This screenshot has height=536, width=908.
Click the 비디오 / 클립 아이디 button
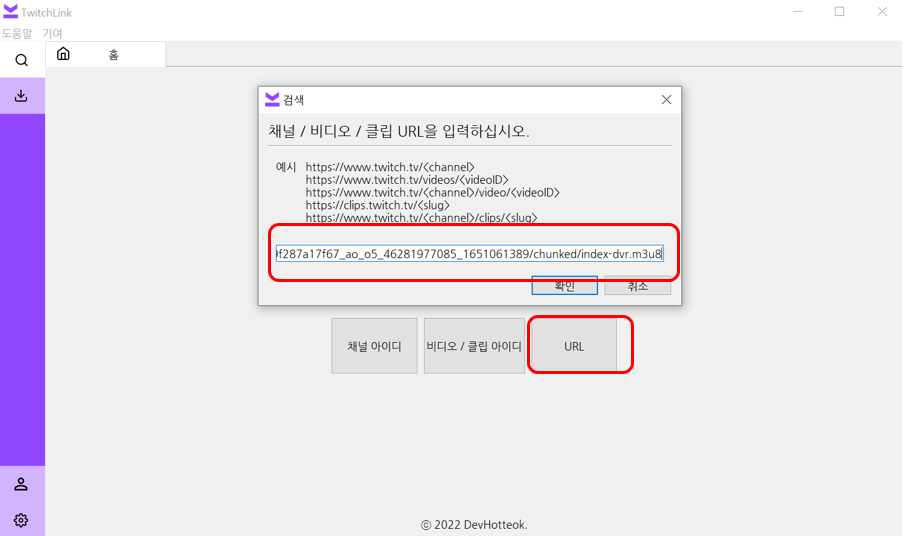pos(474,346)
